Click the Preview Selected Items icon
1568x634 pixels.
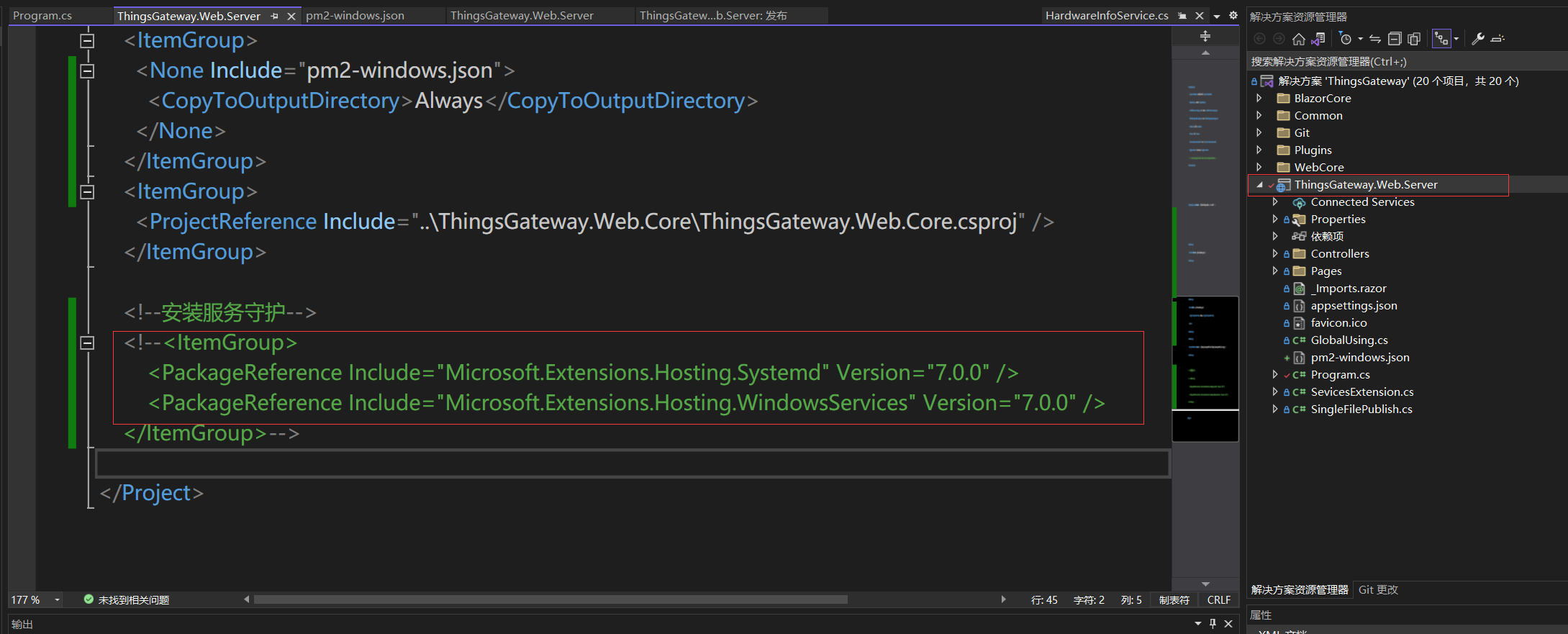[x=1498, y=39]
